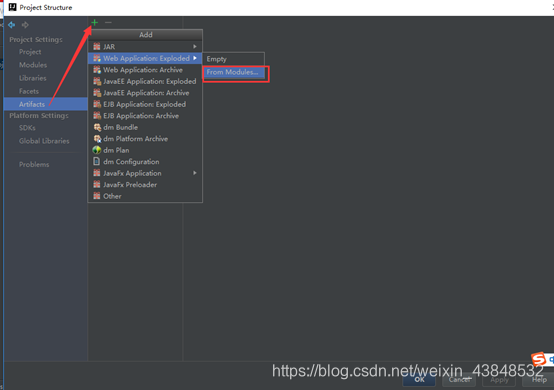The width and height of the screenshot is (554, 390).
Task: Click the Cancel button
Action: pos(459,380)
